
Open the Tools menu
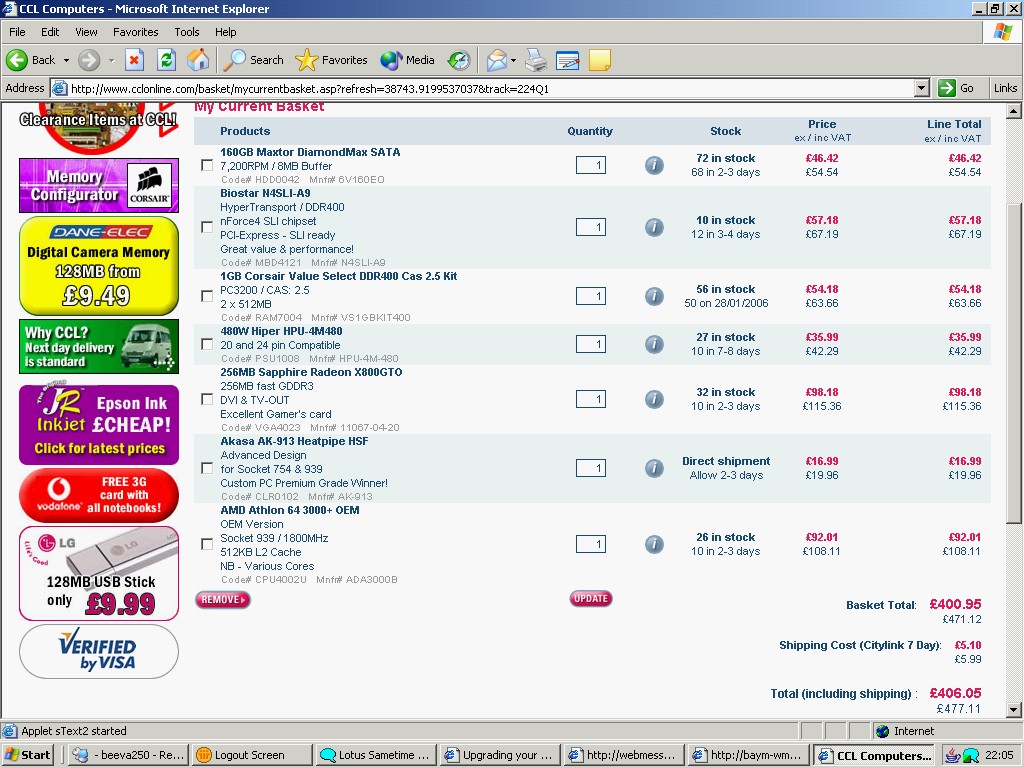pyautogui.click(x=187, y=32)
